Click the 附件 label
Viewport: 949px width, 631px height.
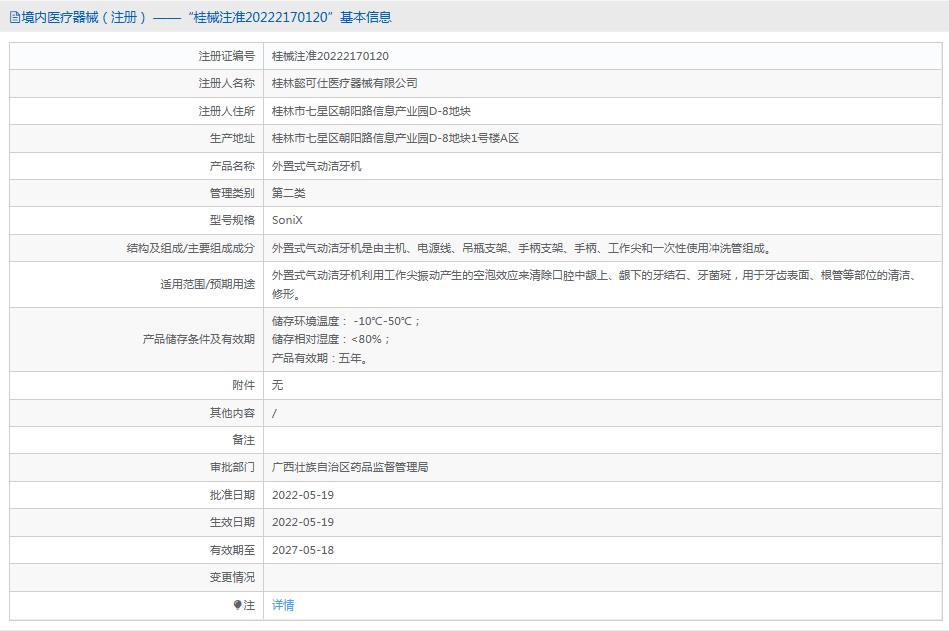coord(244,385)
